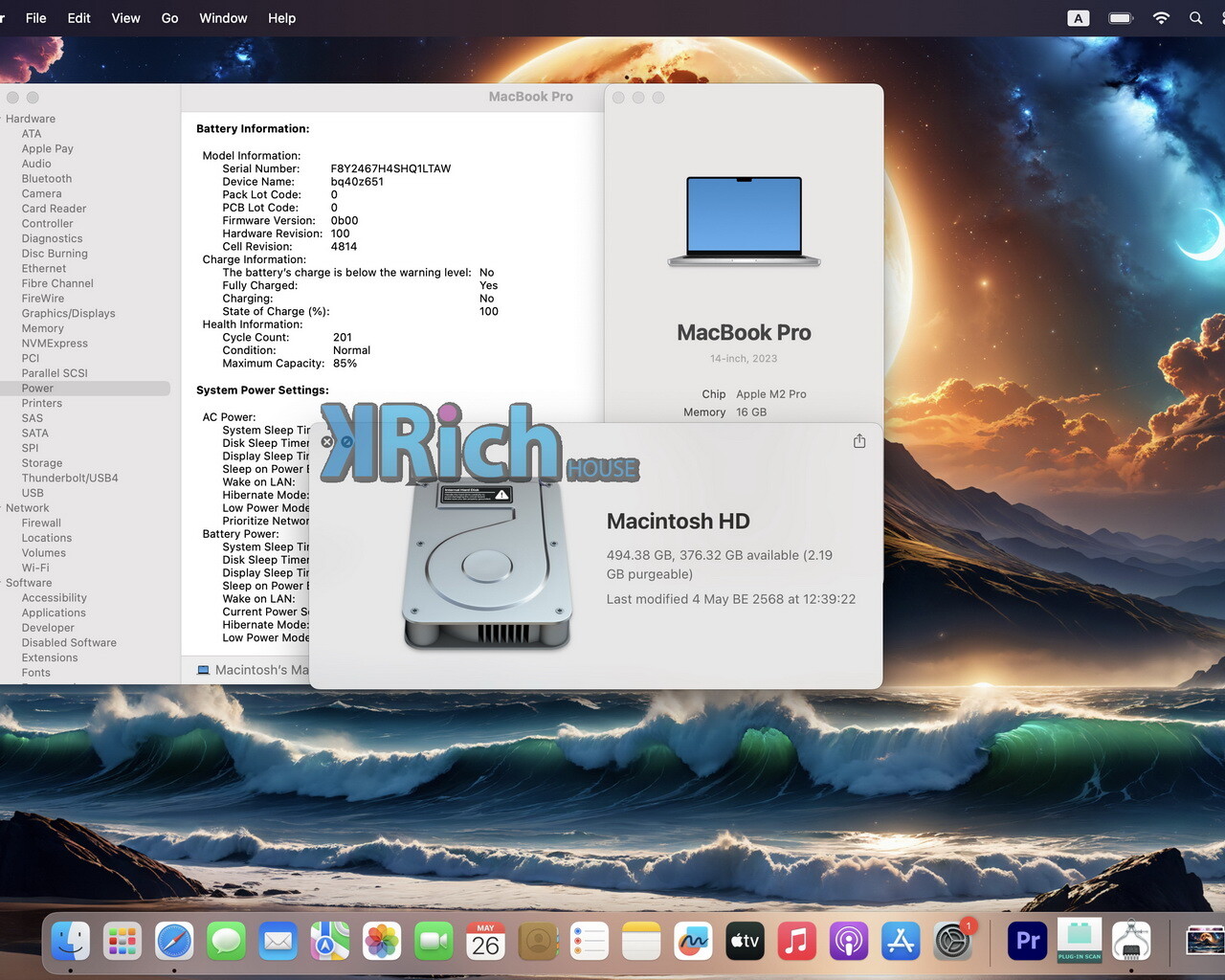This screenshot has height=980, width=1225.
Task: Open Mail from the dock
Action: tap(278, 942)
